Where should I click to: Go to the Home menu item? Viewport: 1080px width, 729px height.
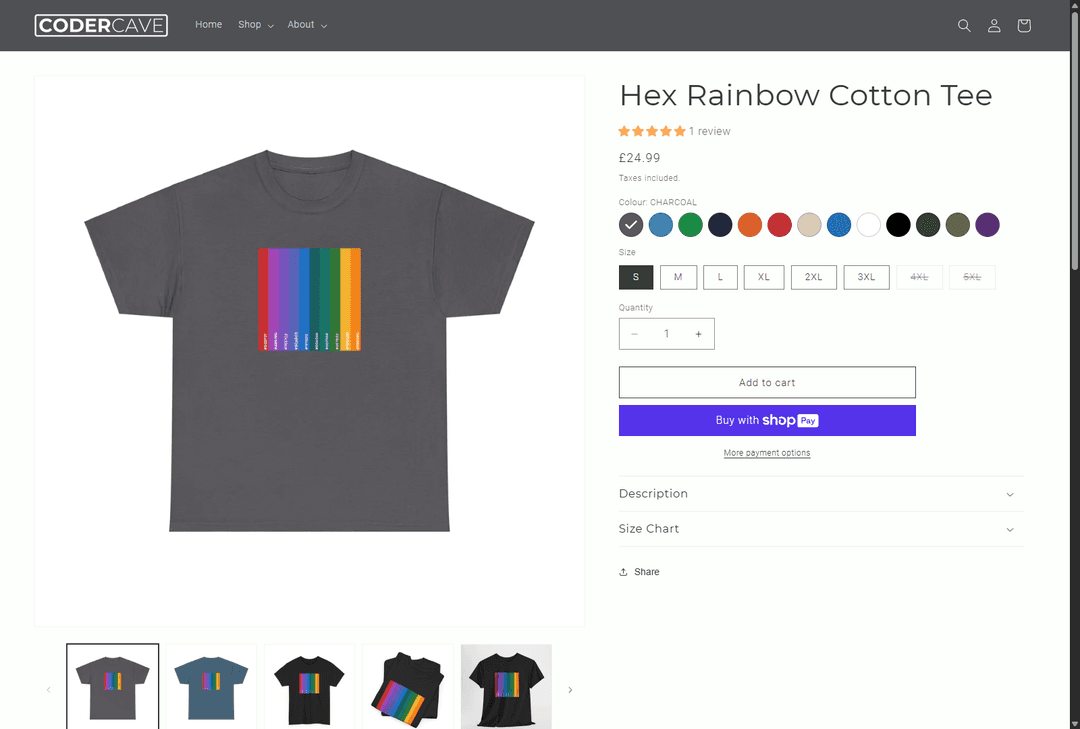209,25
